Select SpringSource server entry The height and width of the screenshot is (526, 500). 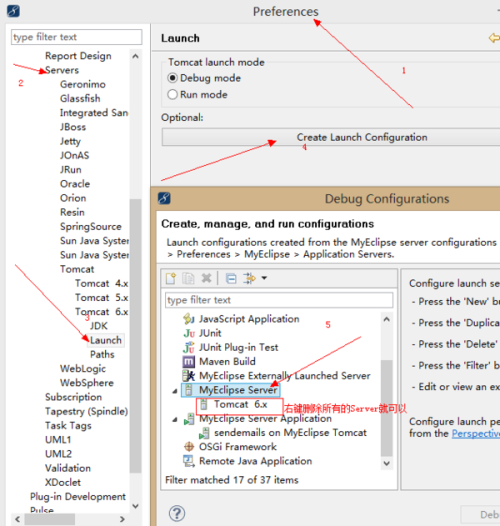click(x=91, y=227)
